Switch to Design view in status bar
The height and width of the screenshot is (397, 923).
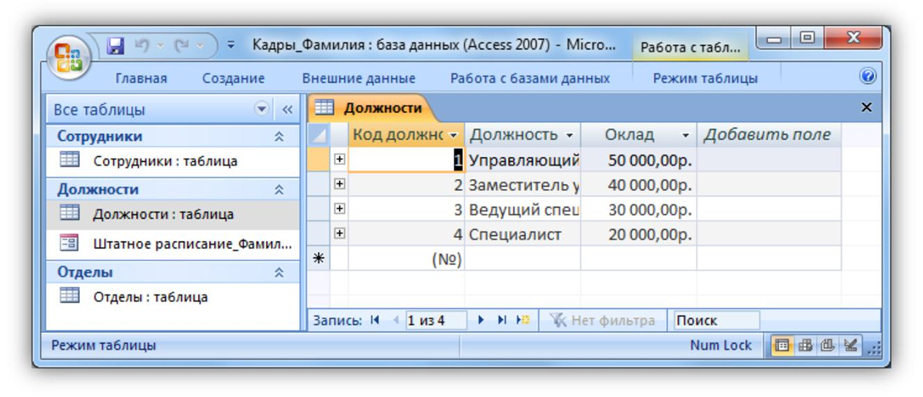point(849,346)
